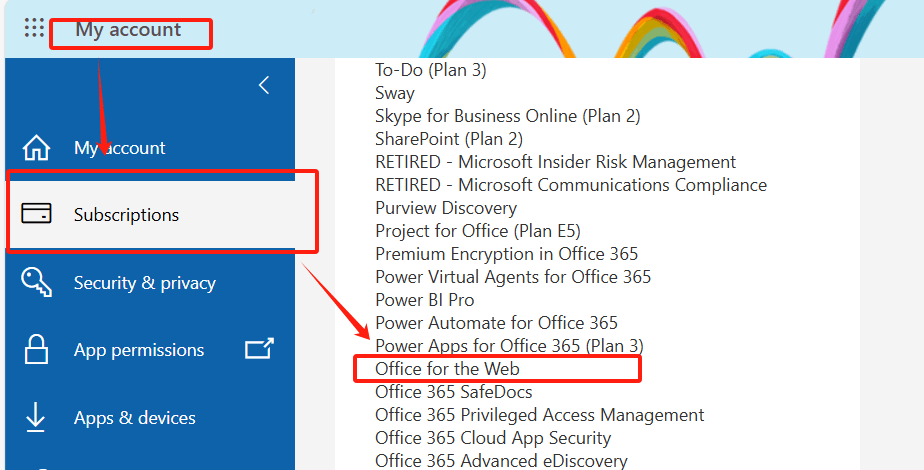Viewport: 924px width, 470px height.
Task: Select Power BI Pro entry
Action: (425, 300)
